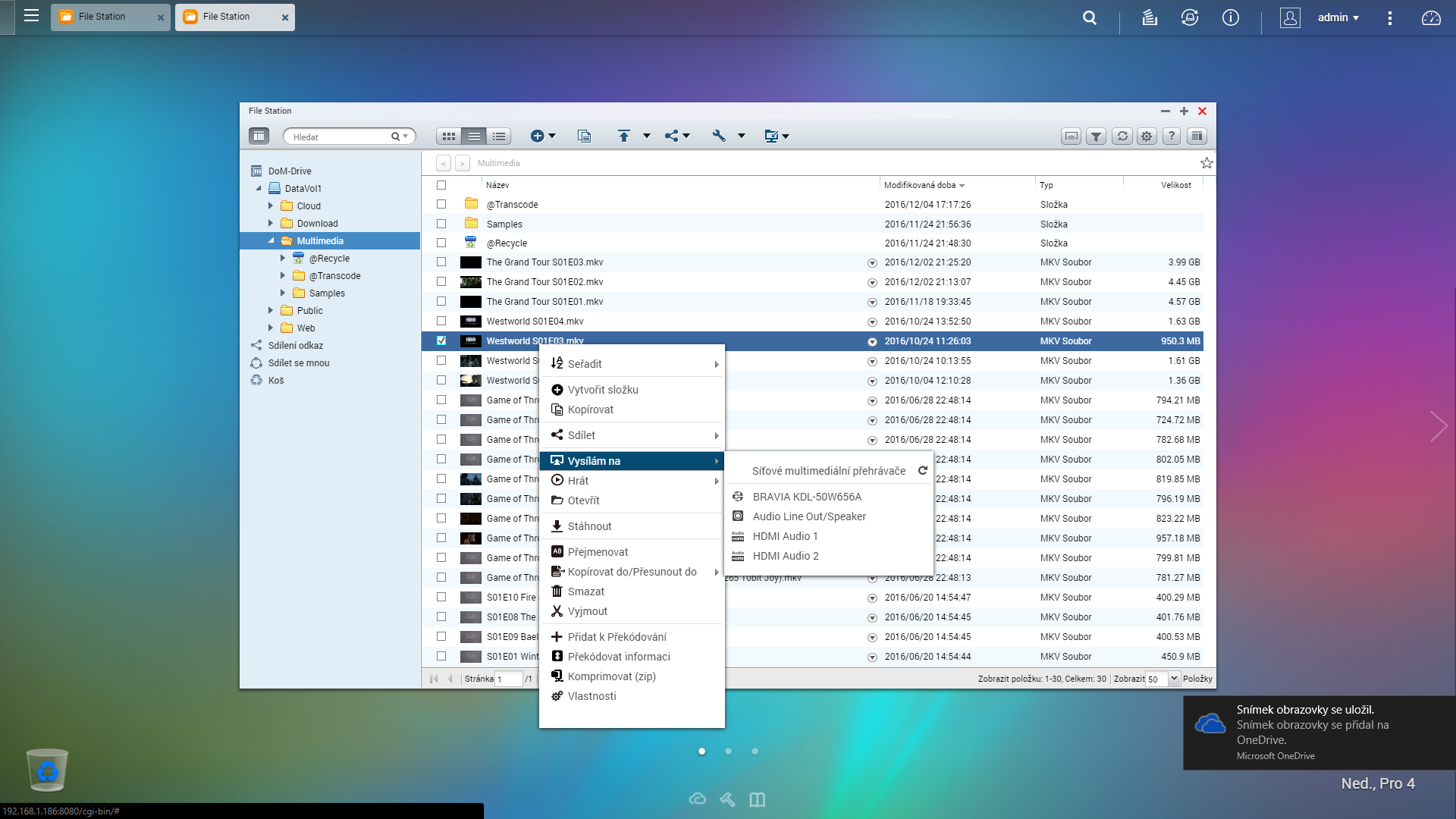Switch to thumbnail grid view icon
Screen dimensions: 1456x819
pos(448,136)
